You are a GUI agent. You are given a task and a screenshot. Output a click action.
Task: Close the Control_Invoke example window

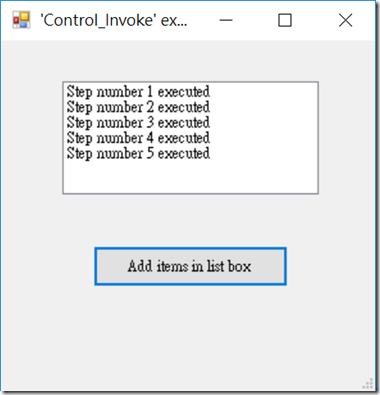pyautogui.click(x=345, y=20)
